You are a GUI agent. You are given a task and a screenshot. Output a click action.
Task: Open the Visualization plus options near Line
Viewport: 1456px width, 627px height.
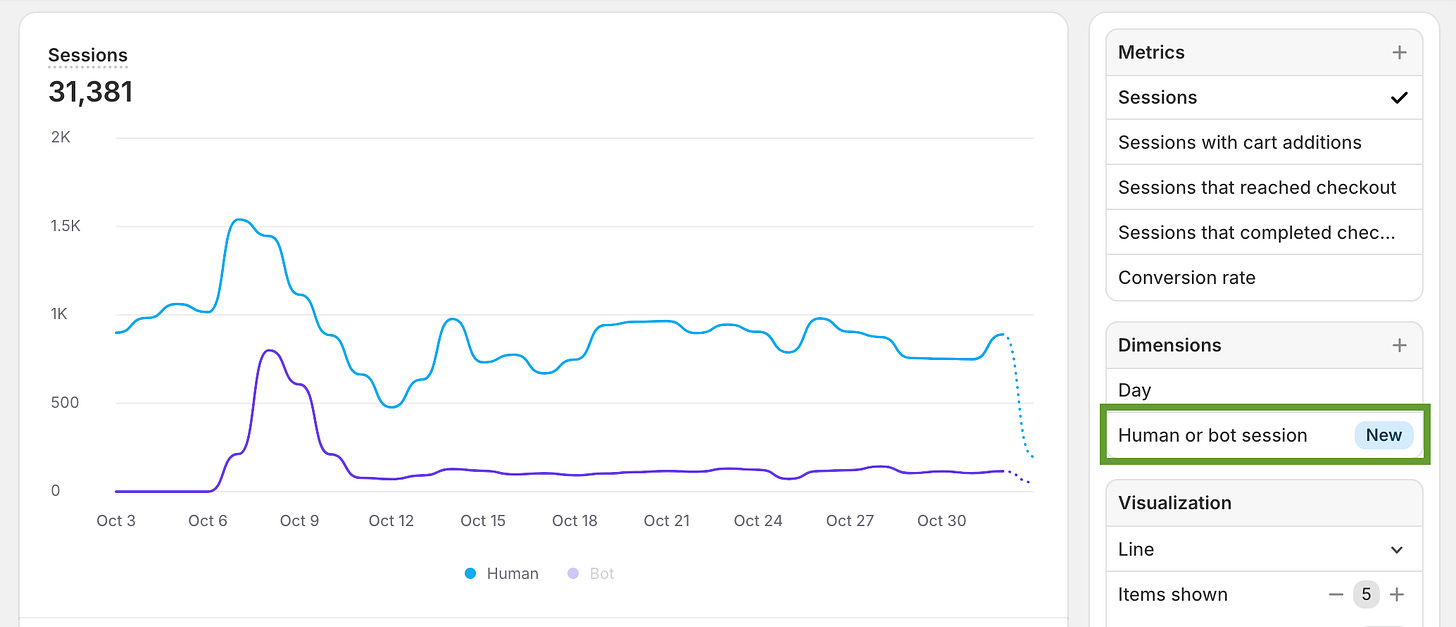click(1398, 549)
